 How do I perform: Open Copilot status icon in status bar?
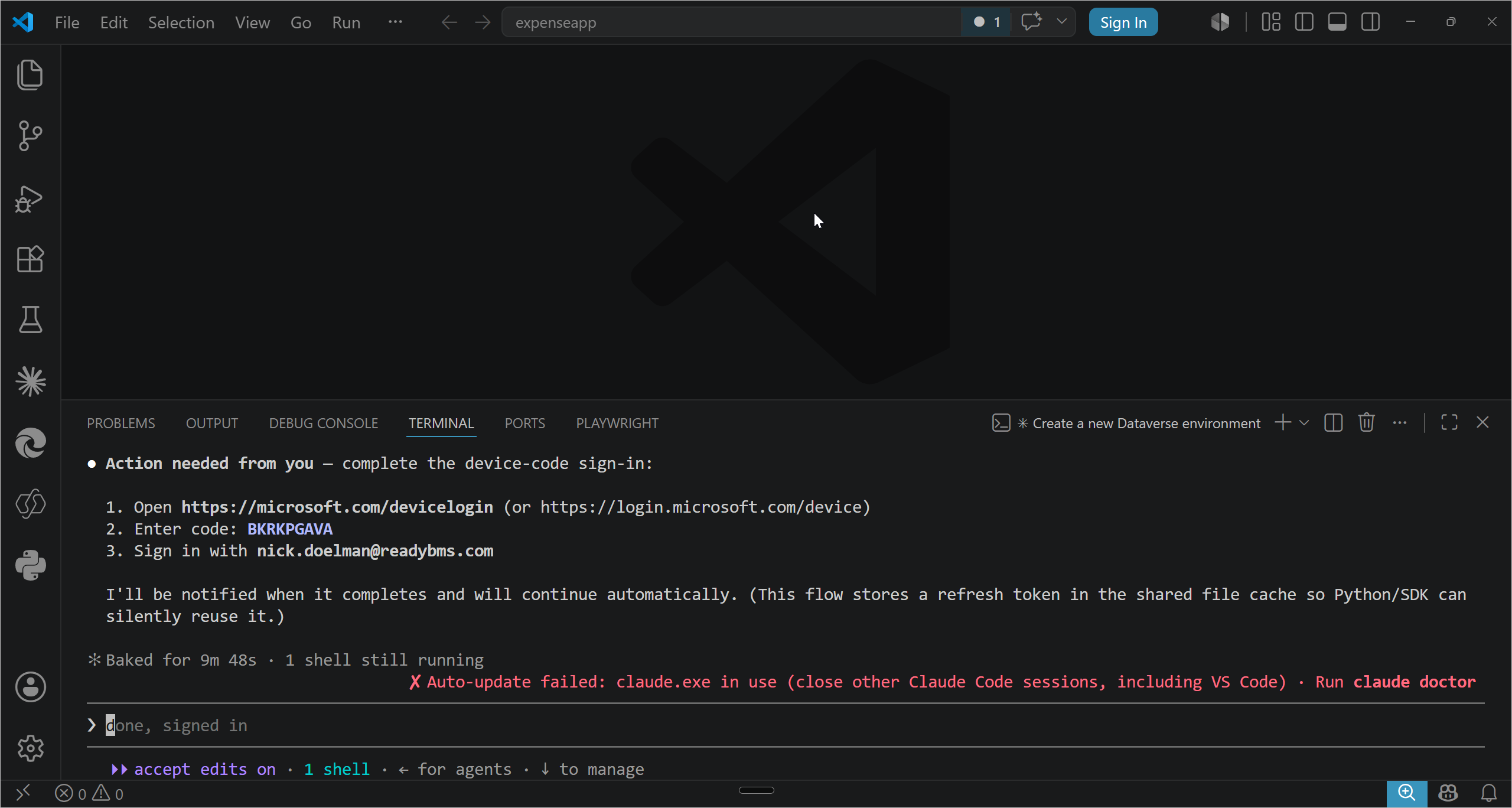point(1448,793)
